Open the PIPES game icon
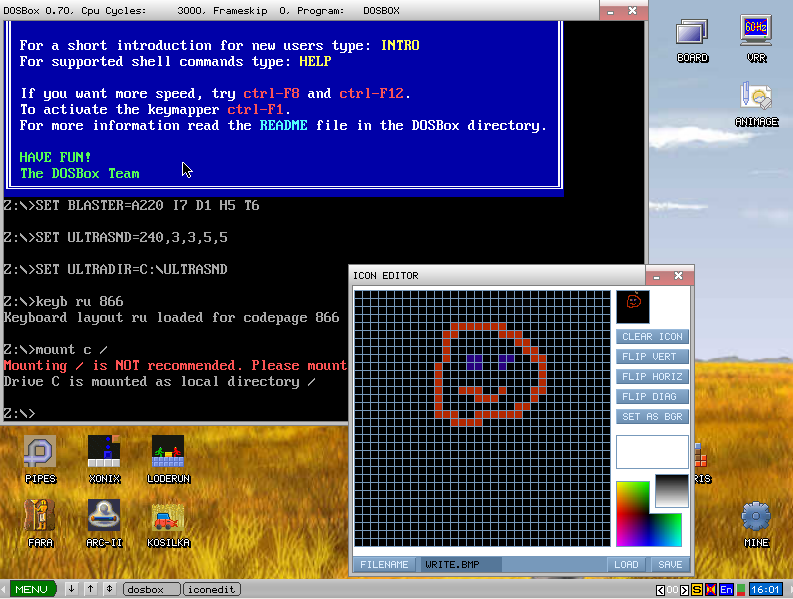The width and height of the screenshot is (793, 599). [40, 459]
